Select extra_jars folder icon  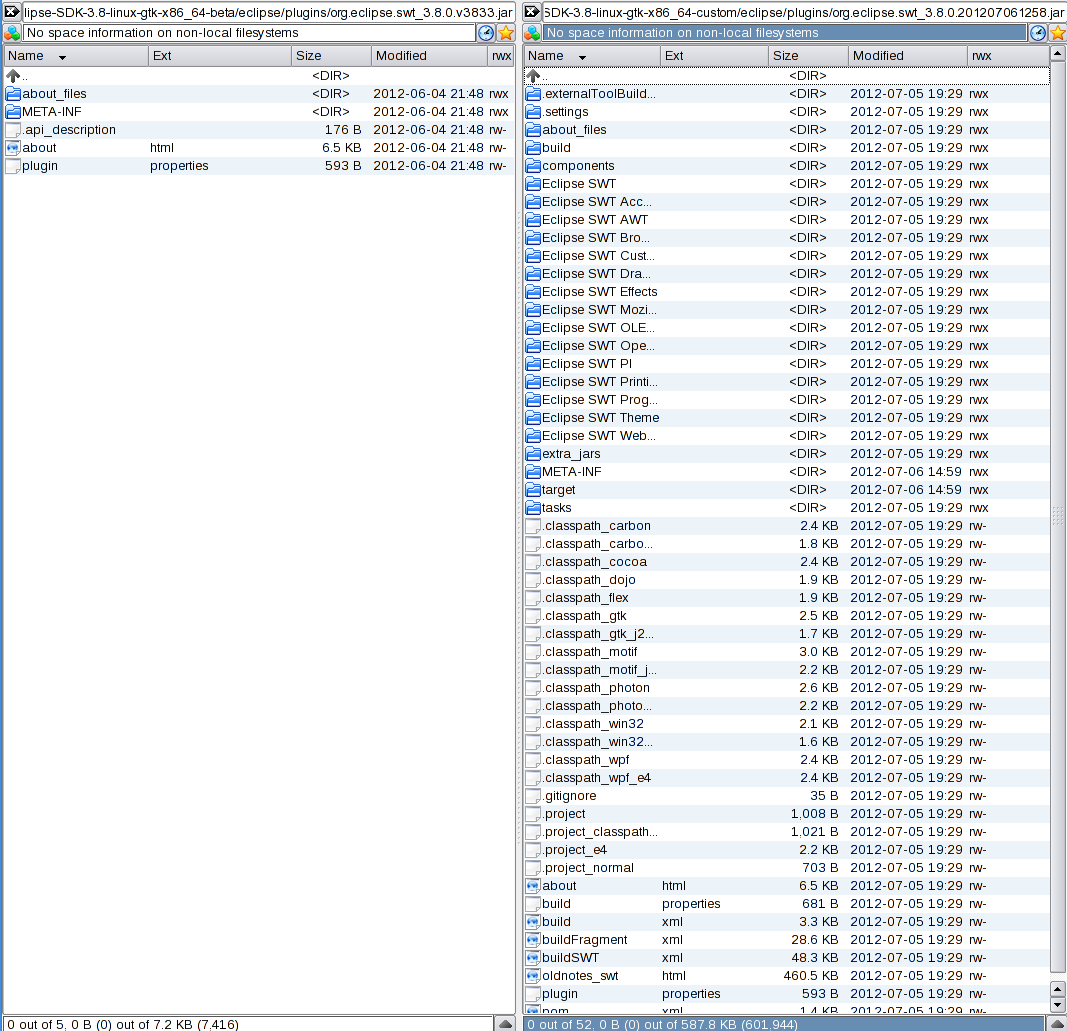(x=534, y=454)
